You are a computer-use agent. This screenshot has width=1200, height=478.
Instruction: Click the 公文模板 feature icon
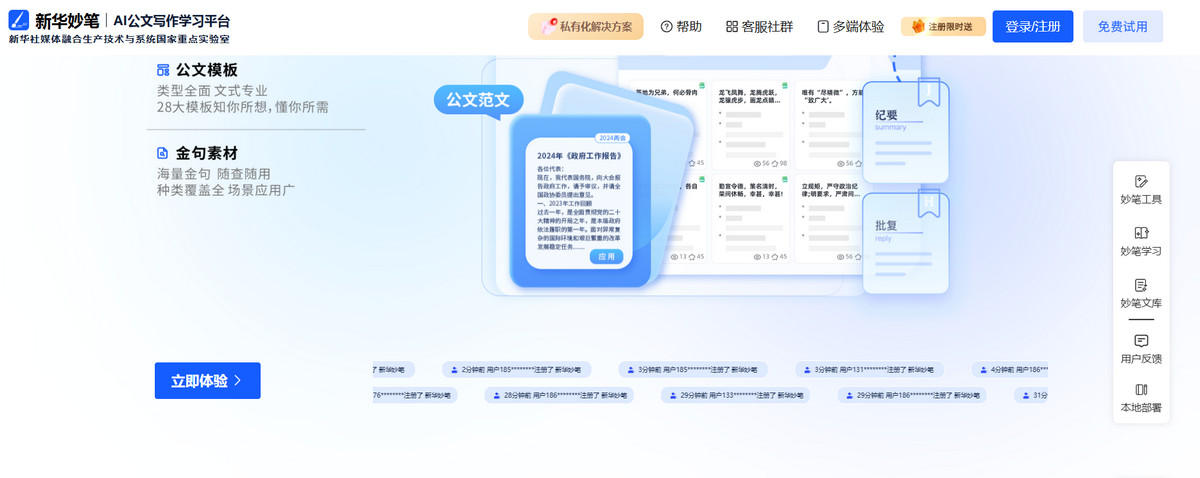[163, 70]
